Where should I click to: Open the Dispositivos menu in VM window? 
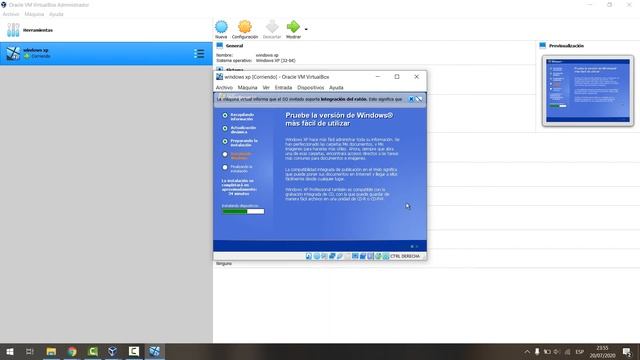click(311, 87)
